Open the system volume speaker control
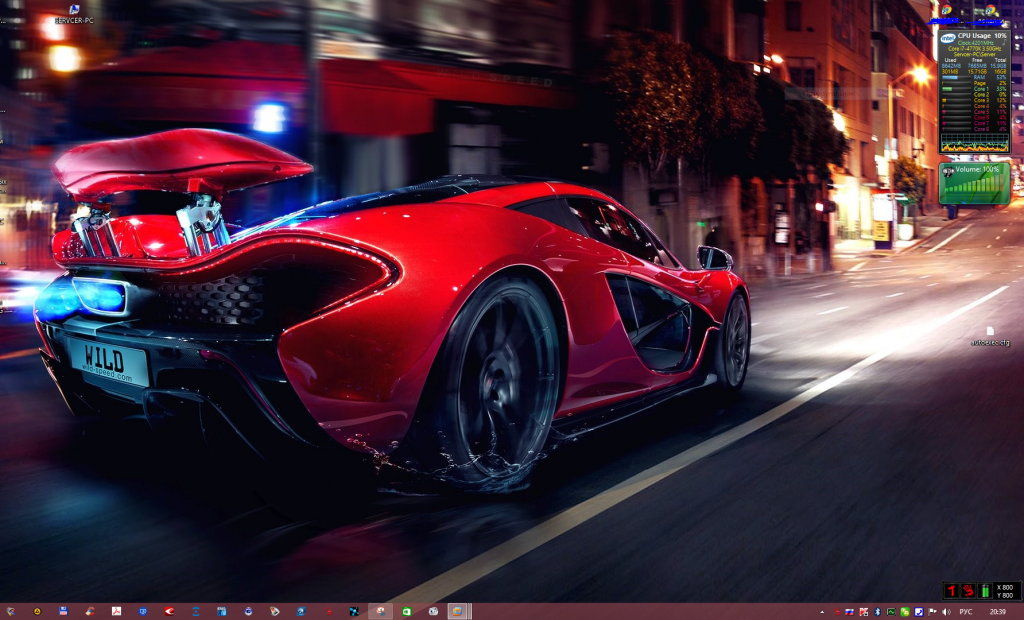1024x620 pixels. tap(946, 611)
